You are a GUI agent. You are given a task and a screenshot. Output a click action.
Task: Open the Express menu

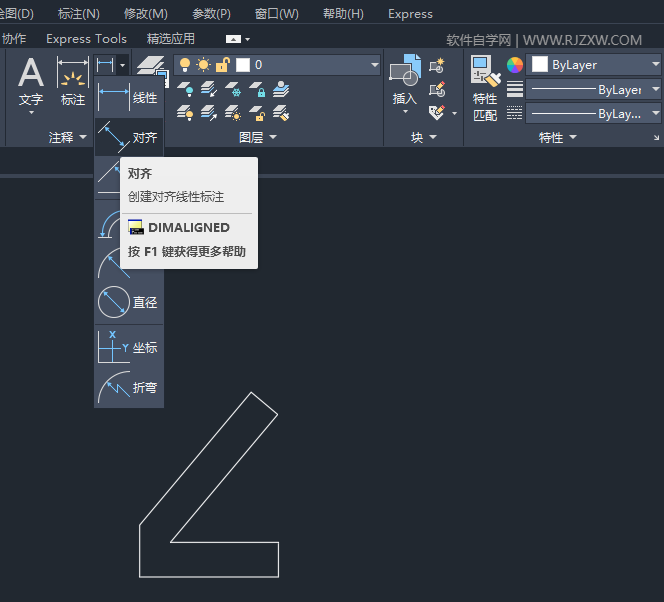pos(410,14)
